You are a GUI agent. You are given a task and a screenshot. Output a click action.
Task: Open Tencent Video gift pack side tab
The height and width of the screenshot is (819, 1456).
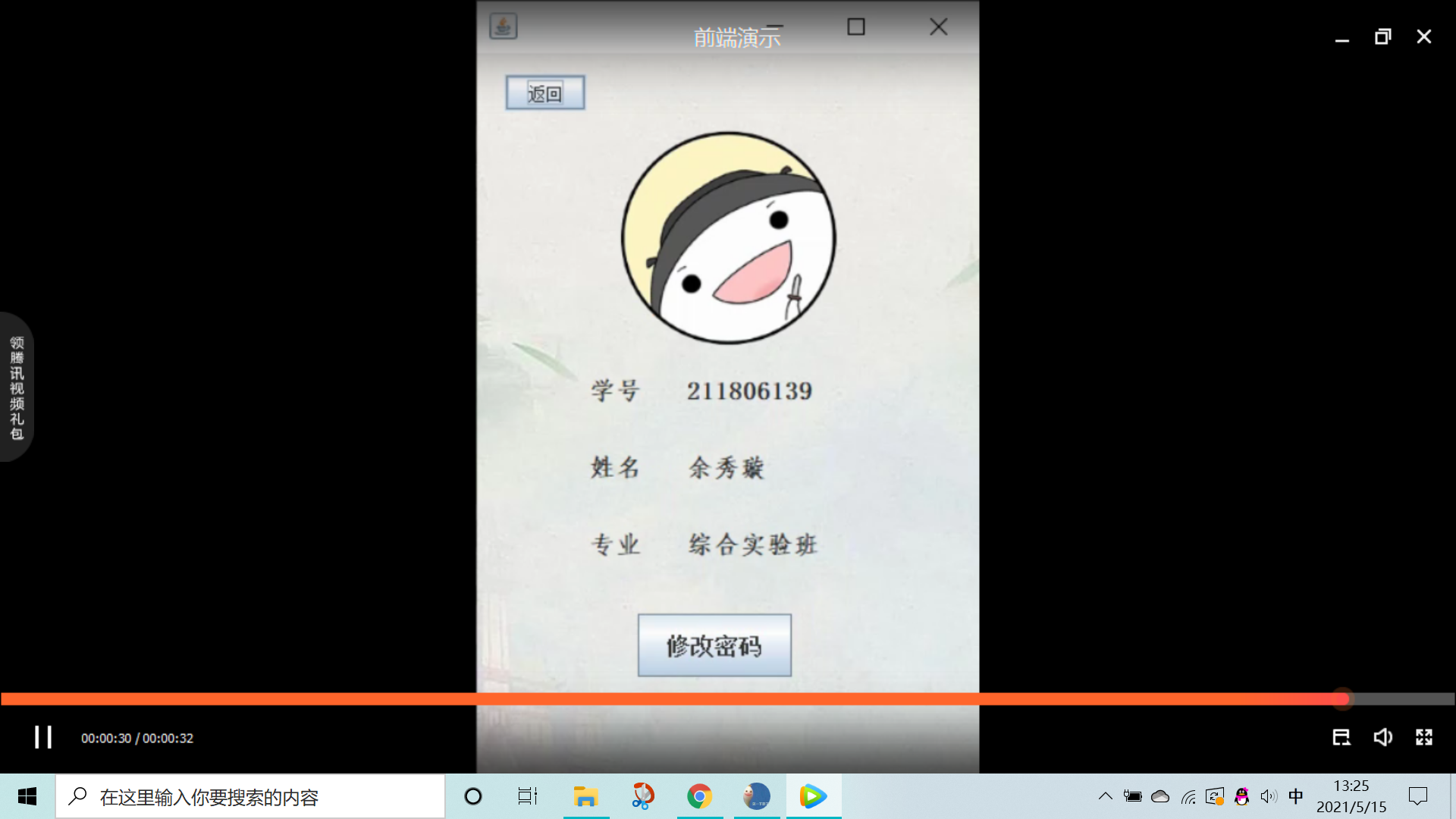click(17, 388)
